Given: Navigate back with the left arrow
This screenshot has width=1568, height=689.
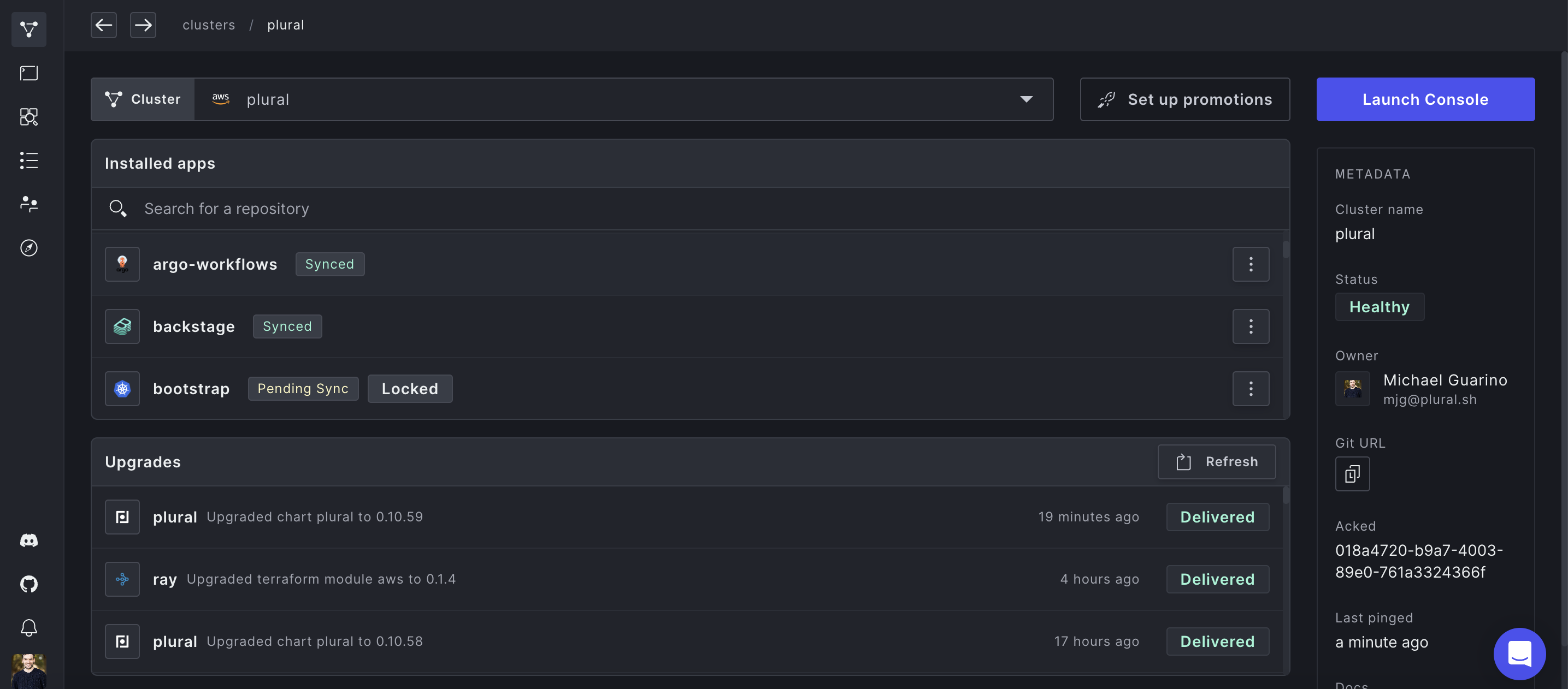Looking at the screenshot, I should click(103, 25).
